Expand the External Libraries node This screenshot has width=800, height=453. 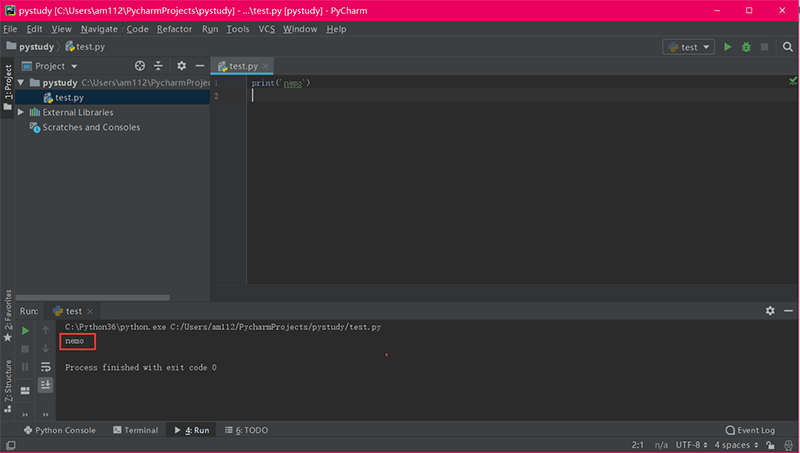tap(21, 112)
